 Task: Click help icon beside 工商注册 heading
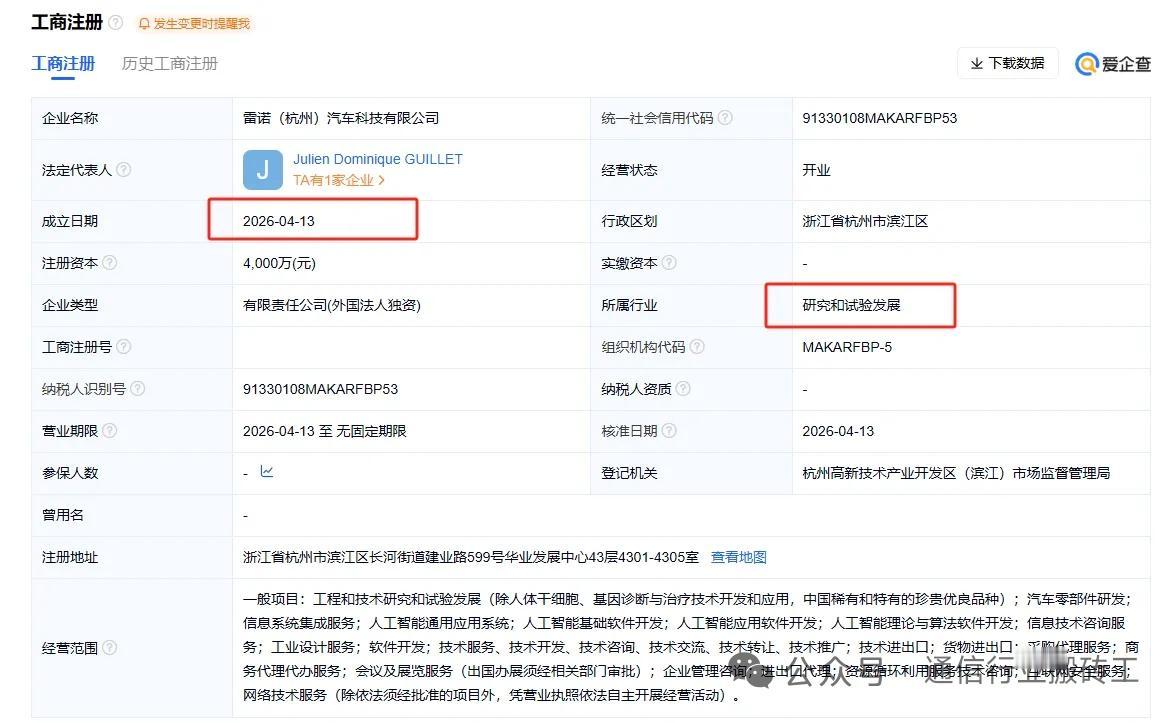[x=116, y=22]
